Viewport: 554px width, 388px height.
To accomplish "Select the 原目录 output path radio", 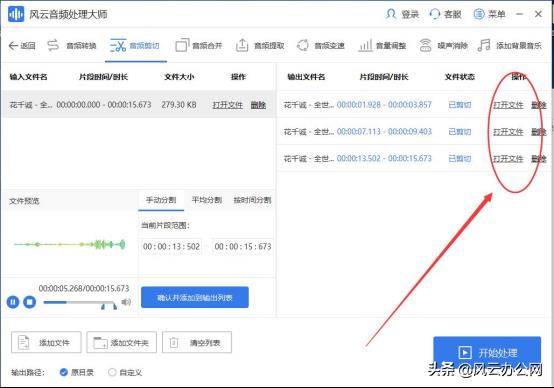I will pyautogui.click(x=64, y=372).
